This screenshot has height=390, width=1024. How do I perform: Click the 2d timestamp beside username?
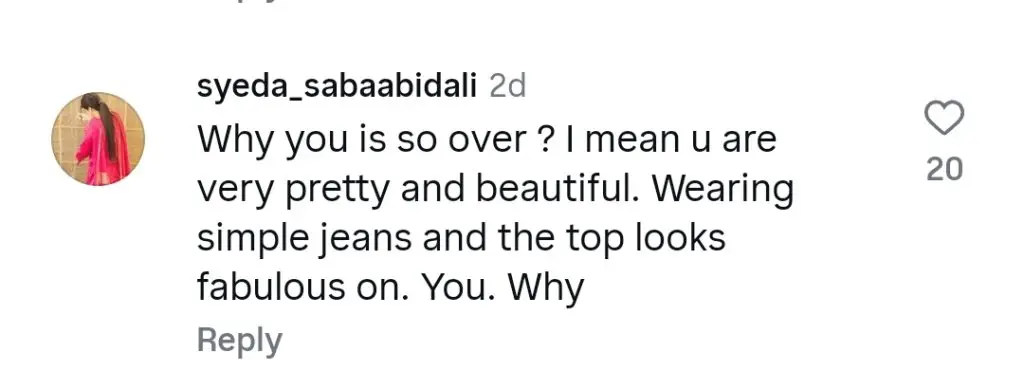[x=507, y=87]
